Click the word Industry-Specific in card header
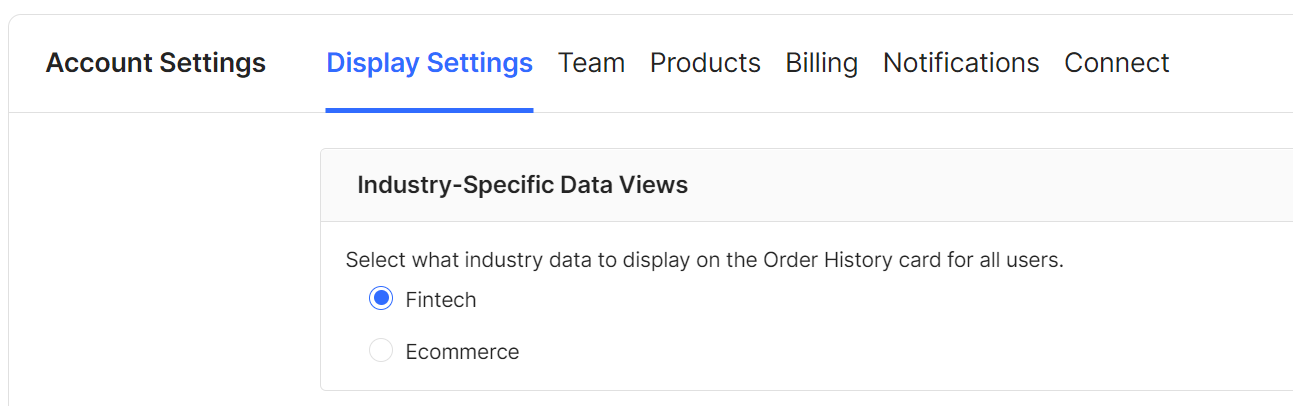Screen dimensions: 1293x406 coord(455,185)
